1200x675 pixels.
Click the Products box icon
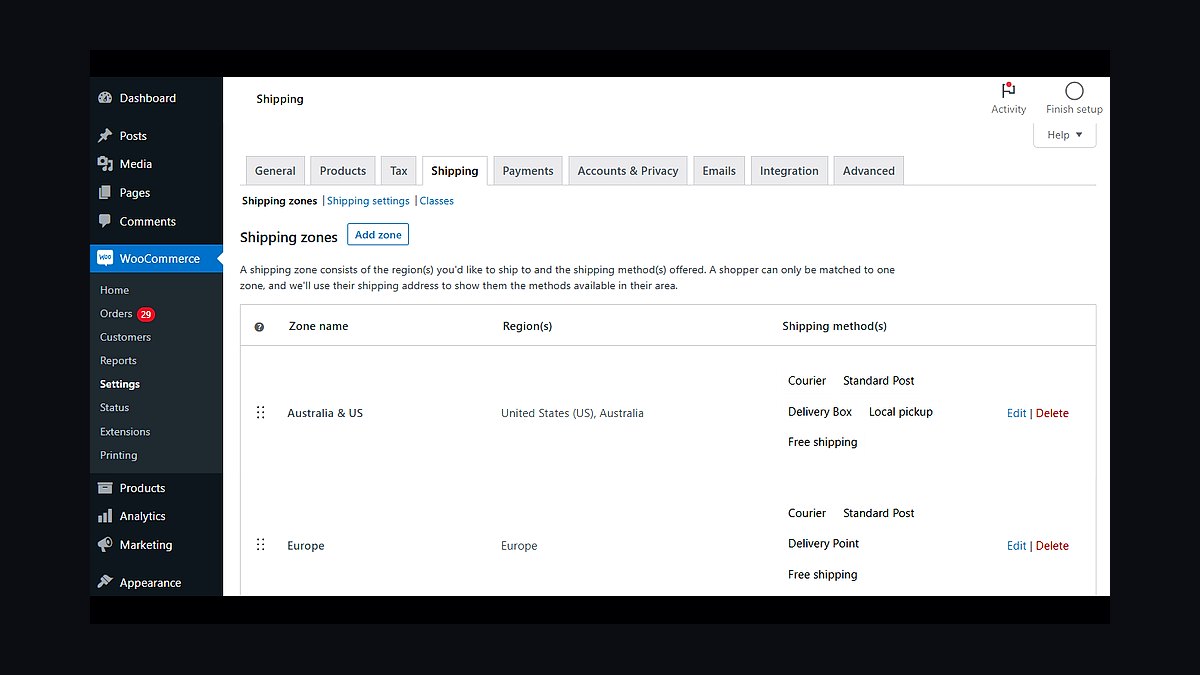click(105, 488)
